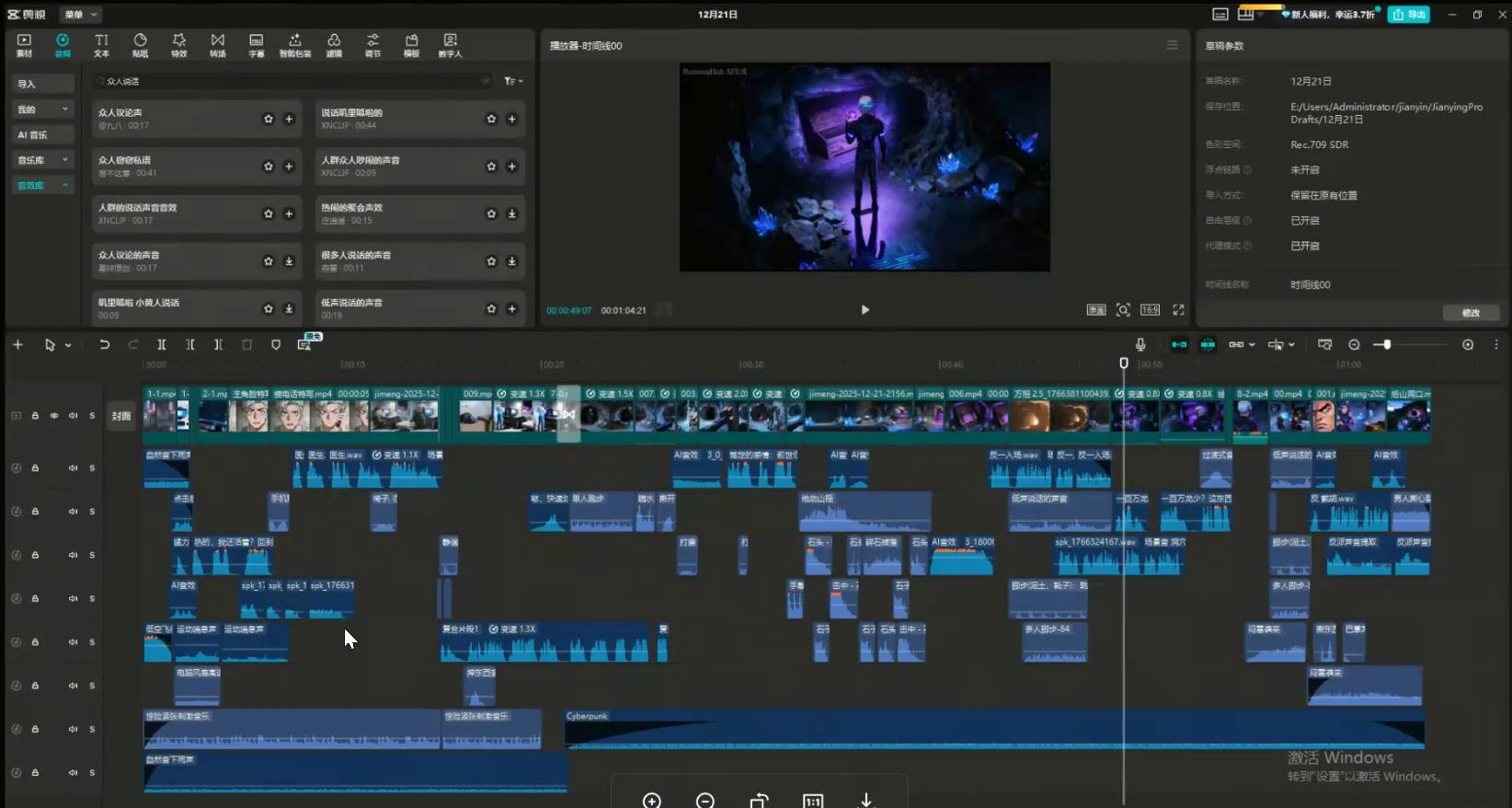Toggle the player original-quality preview icon
The height and width of the screenshot is (808, 1512).
[x=1096, y=310]
